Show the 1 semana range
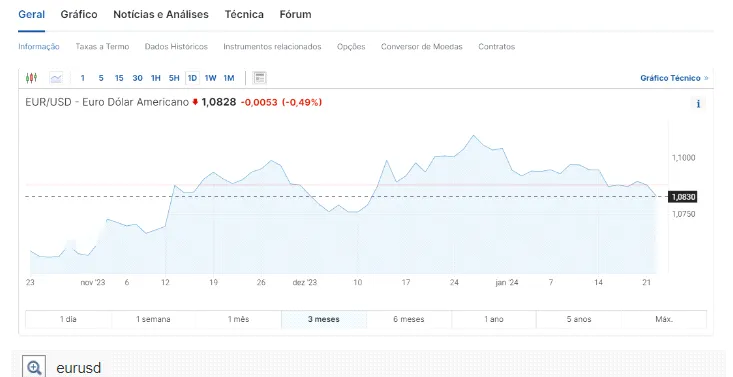The image size is (733, 377). click(153, 319)
